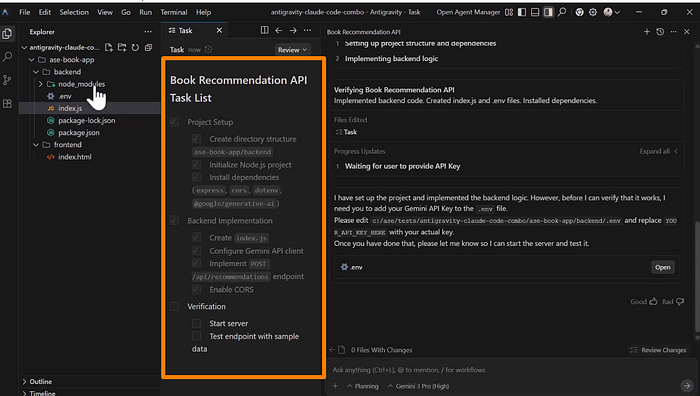The image size is (700, 396).
Task: Open the Planning mode selector
Action: pos(362,386)
